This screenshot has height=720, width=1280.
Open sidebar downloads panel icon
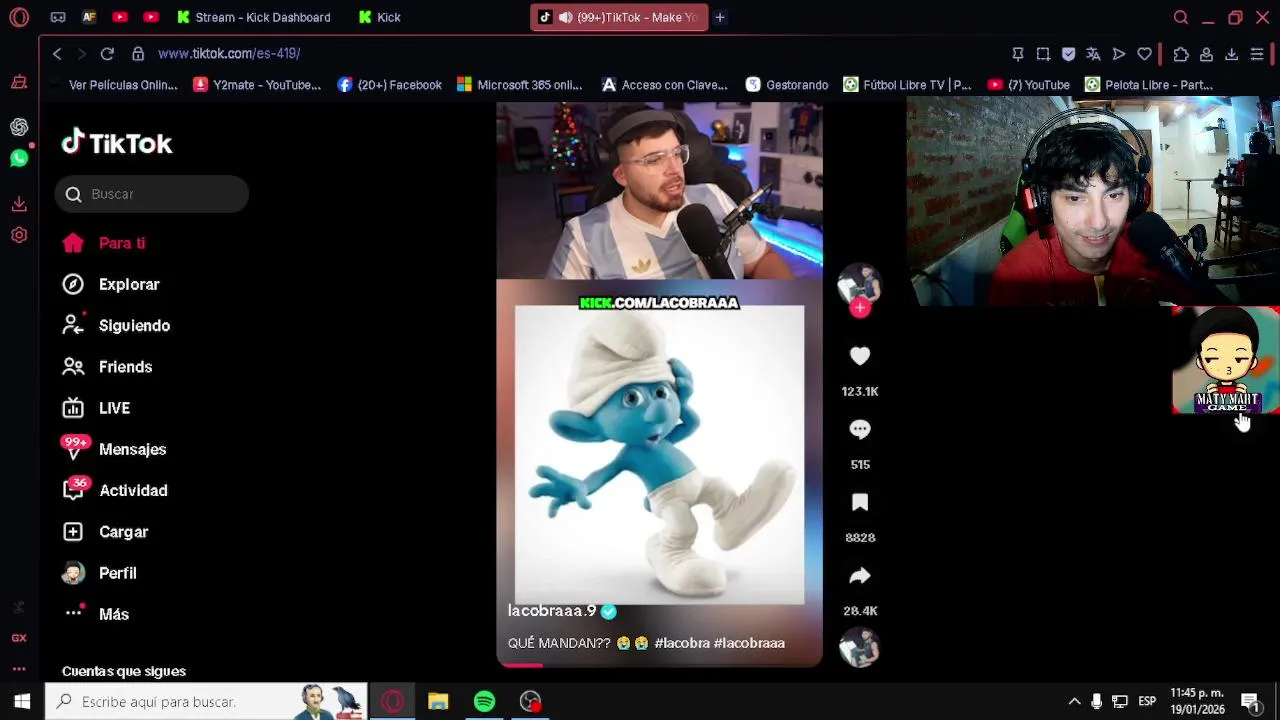click(19, 204)
